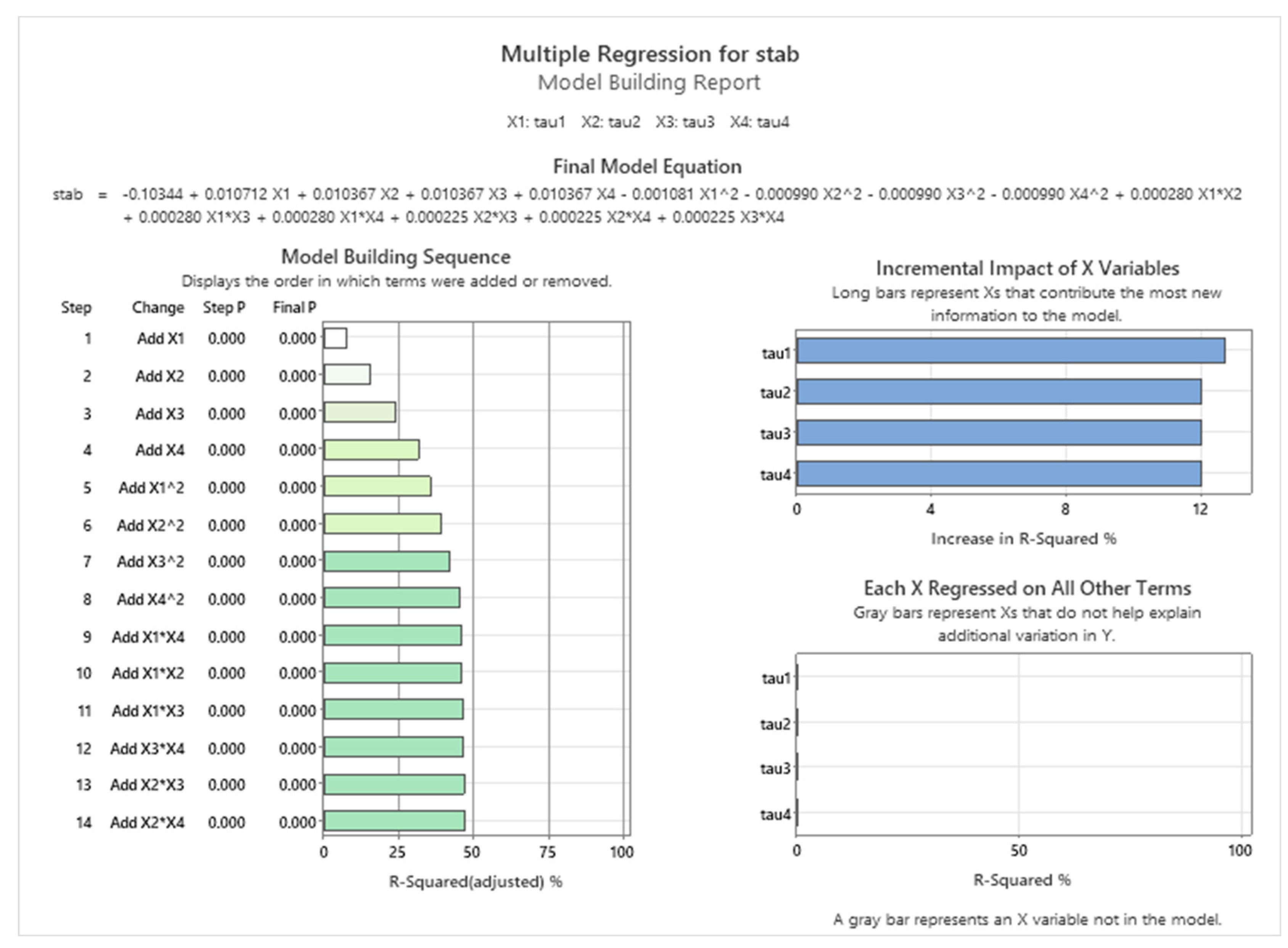Select the Add X2 step bar

[x=347, y=375]
